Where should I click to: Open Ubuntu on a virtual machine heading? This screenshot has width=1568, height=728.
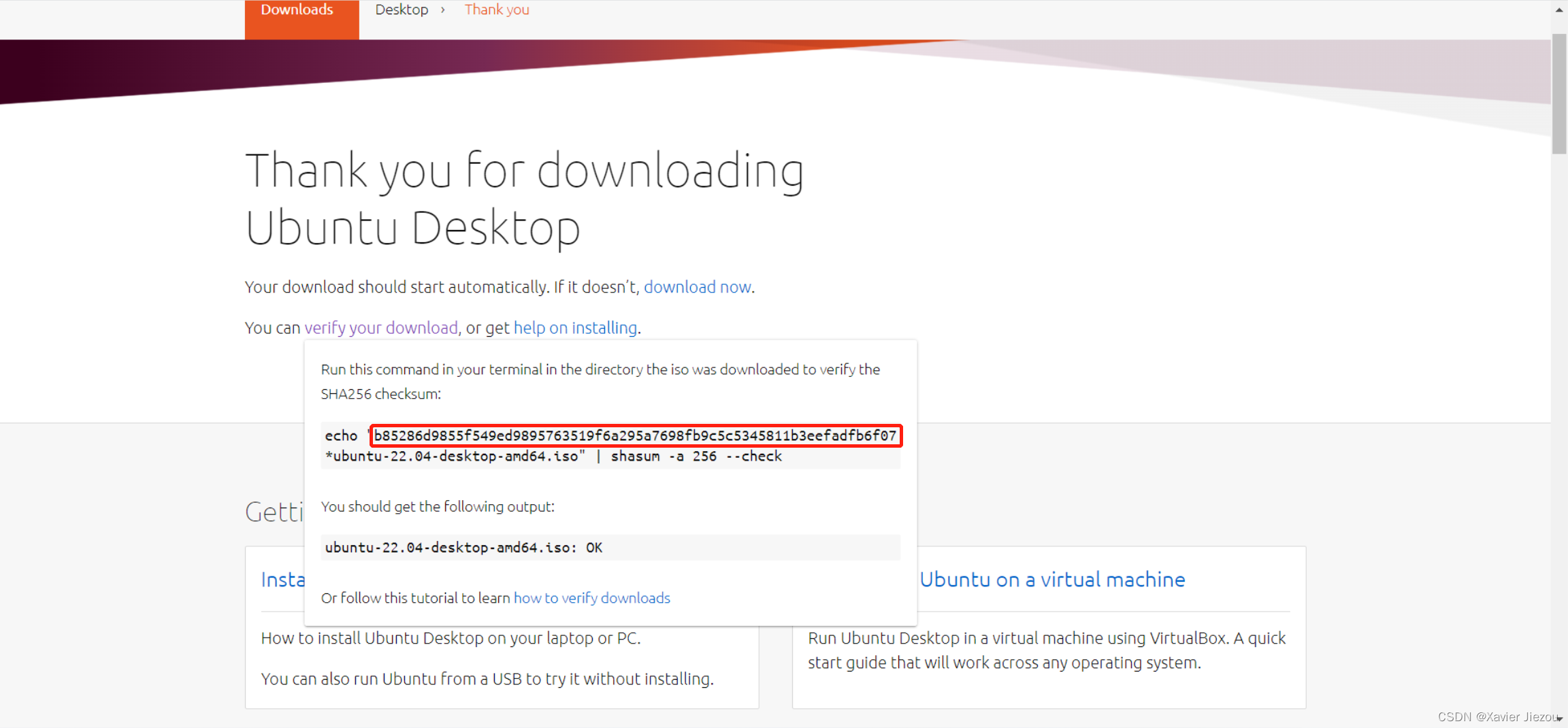pos(1052,580)
